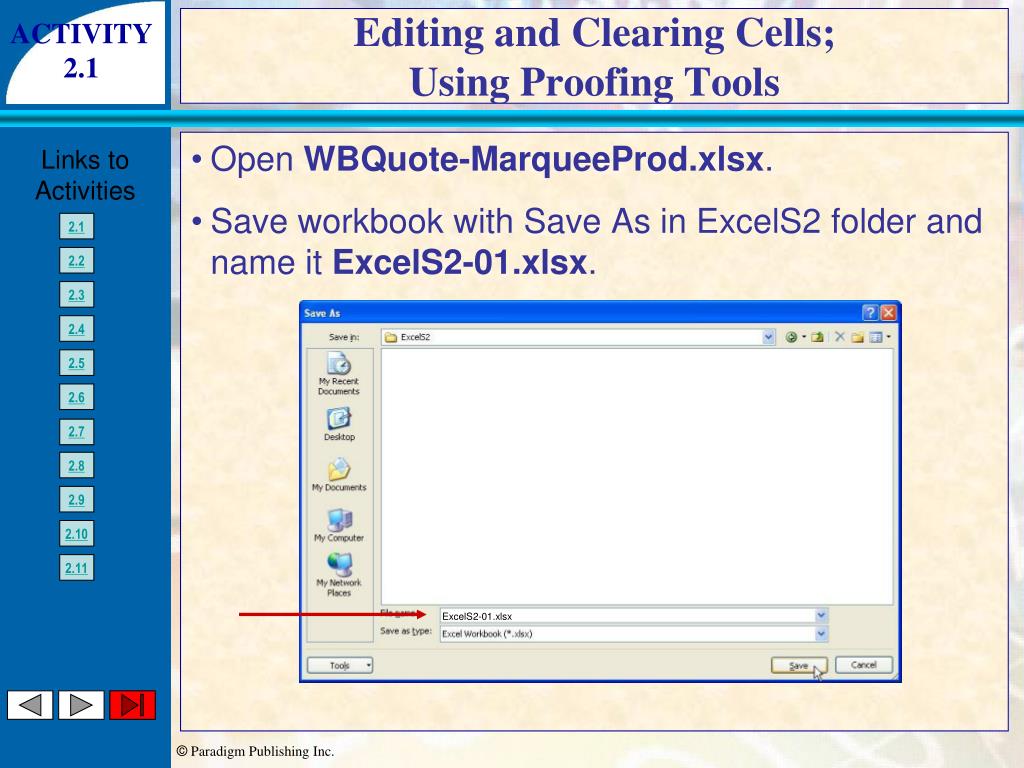The height and width of the screenshot is (768, 1024).
Task: Open activity link 2.1
Action: pos(76,227)
